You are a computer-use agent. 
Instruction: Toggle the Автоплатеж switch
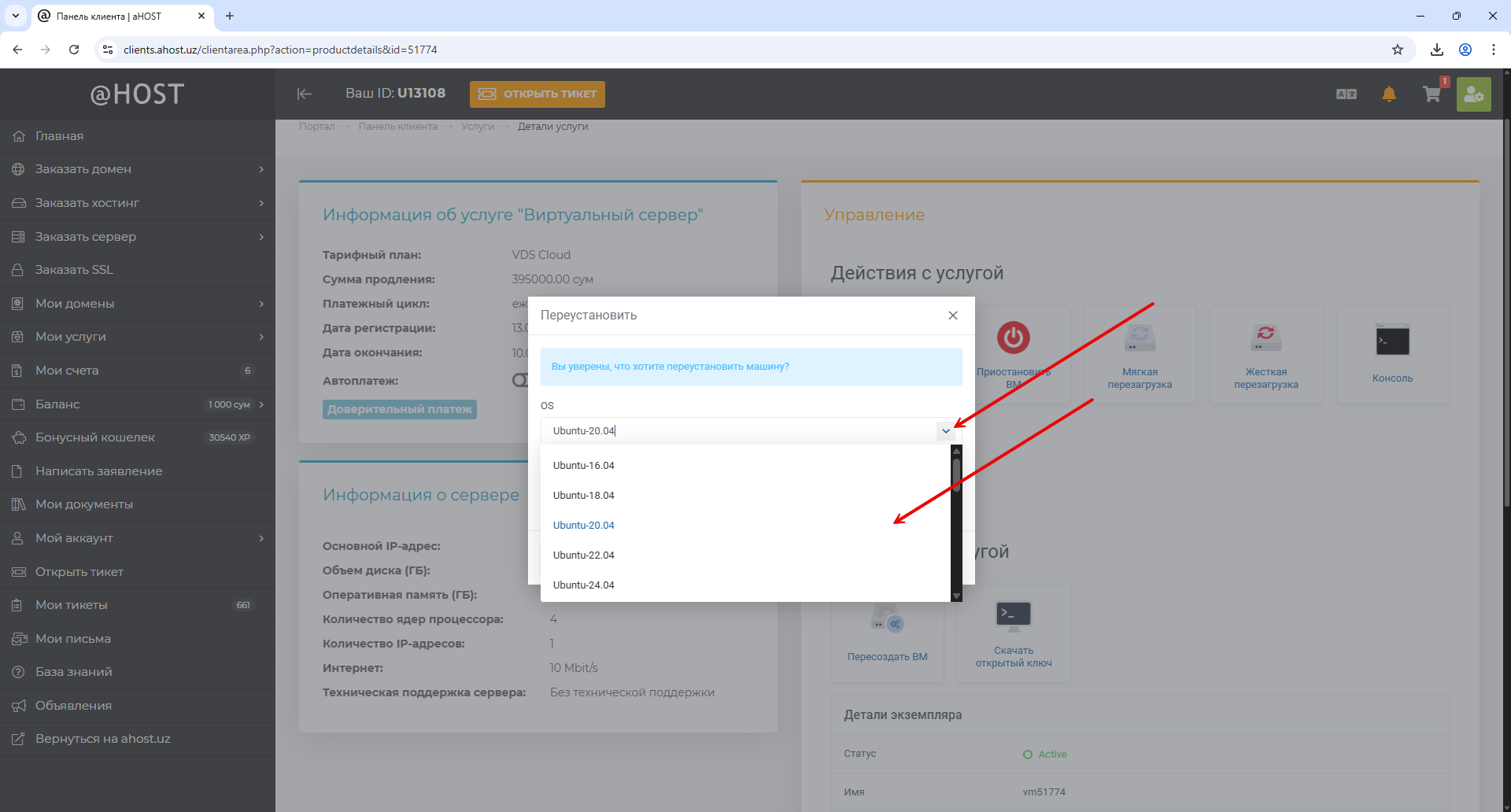tap(520, 380)
